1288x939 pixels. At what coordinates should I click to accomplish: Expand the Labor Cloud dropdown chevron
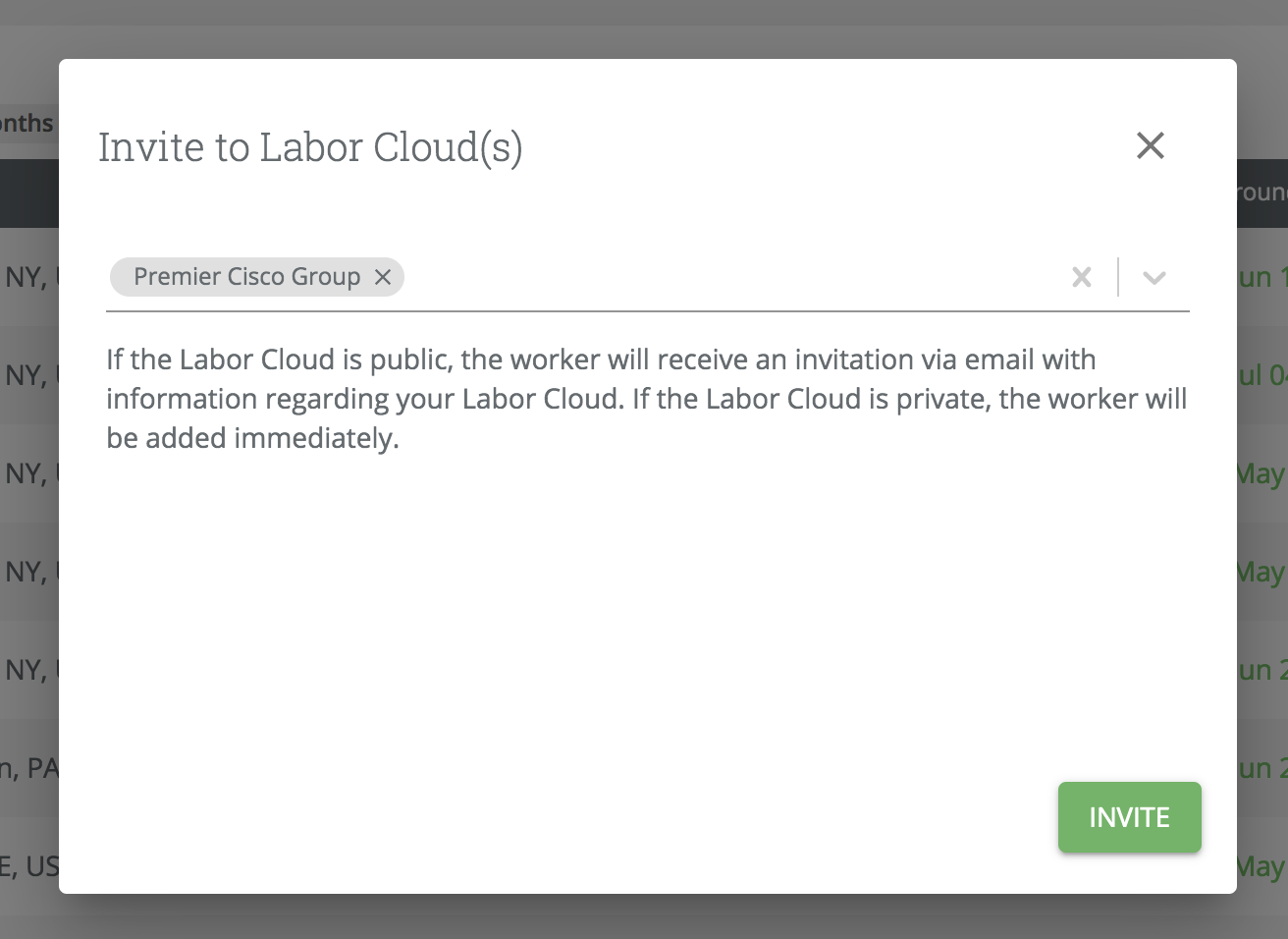click(1154, 278)
